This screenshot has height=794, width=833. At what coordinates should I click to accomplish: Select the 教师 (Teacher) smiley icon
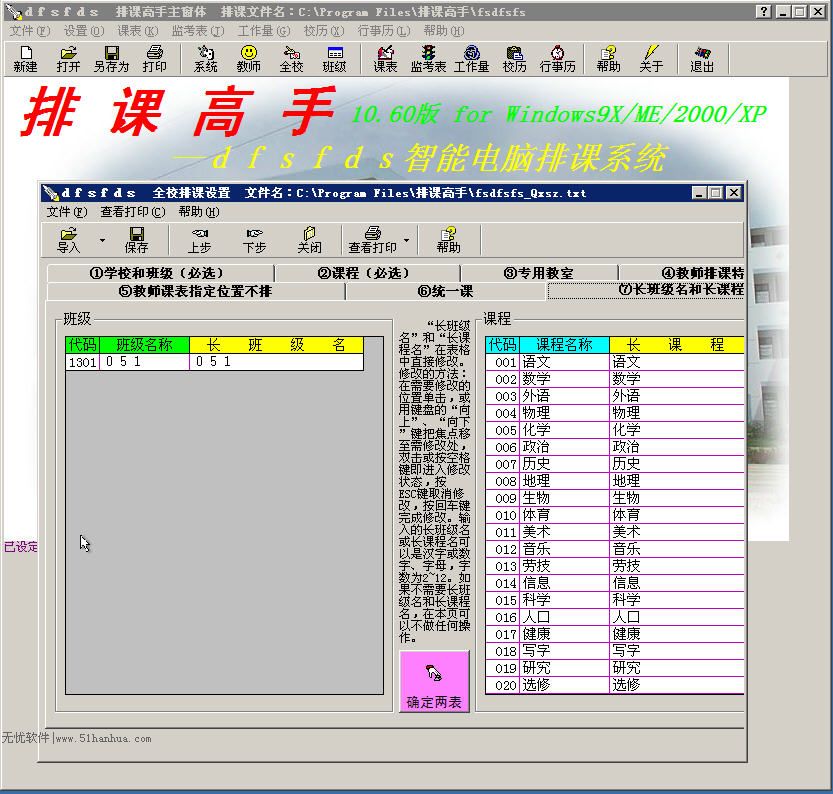[247, 58]
